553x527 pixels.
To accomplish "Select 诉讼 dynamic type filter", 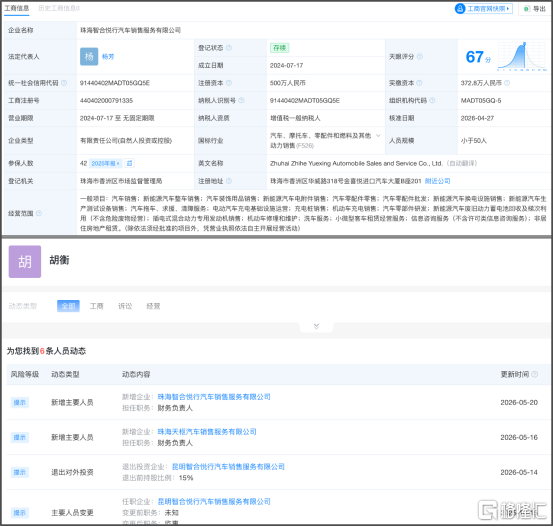I will pos(125,306).
